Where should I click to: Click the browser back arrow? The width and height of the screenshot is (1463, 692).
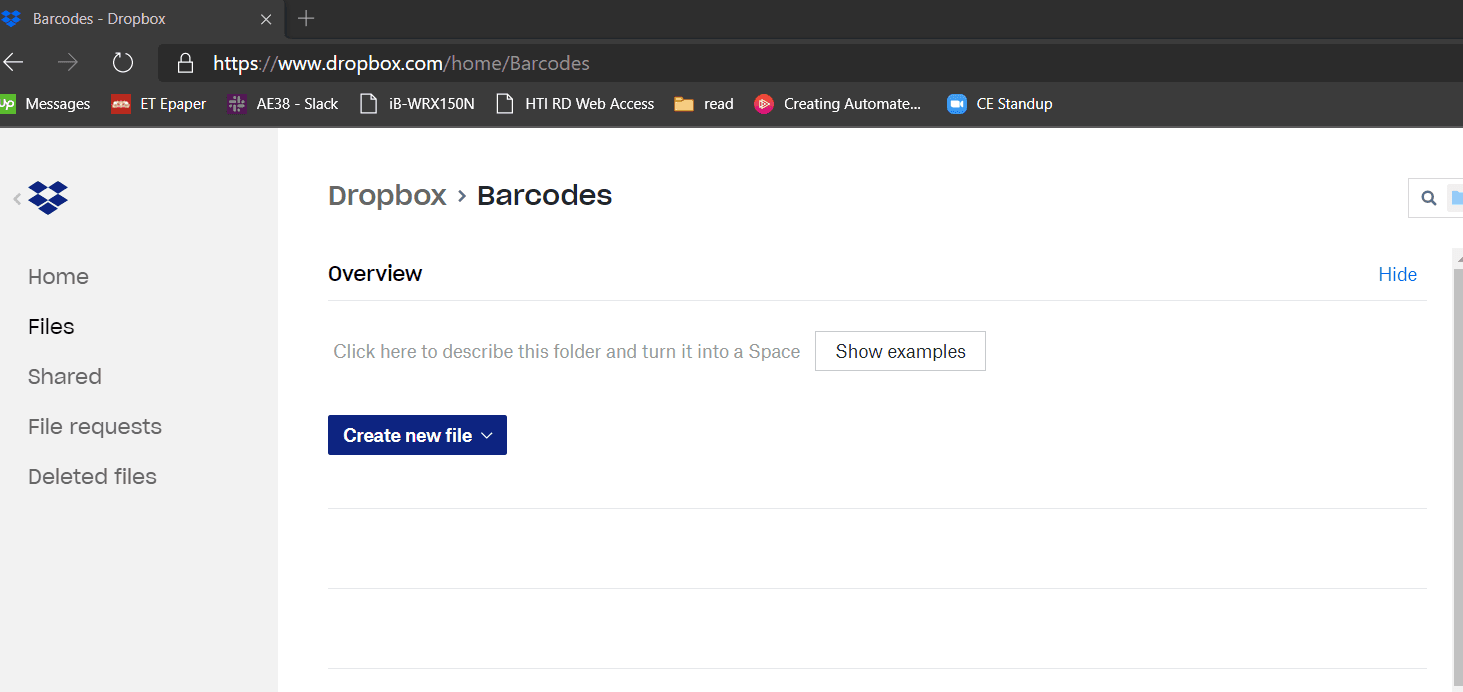point(13,63)
